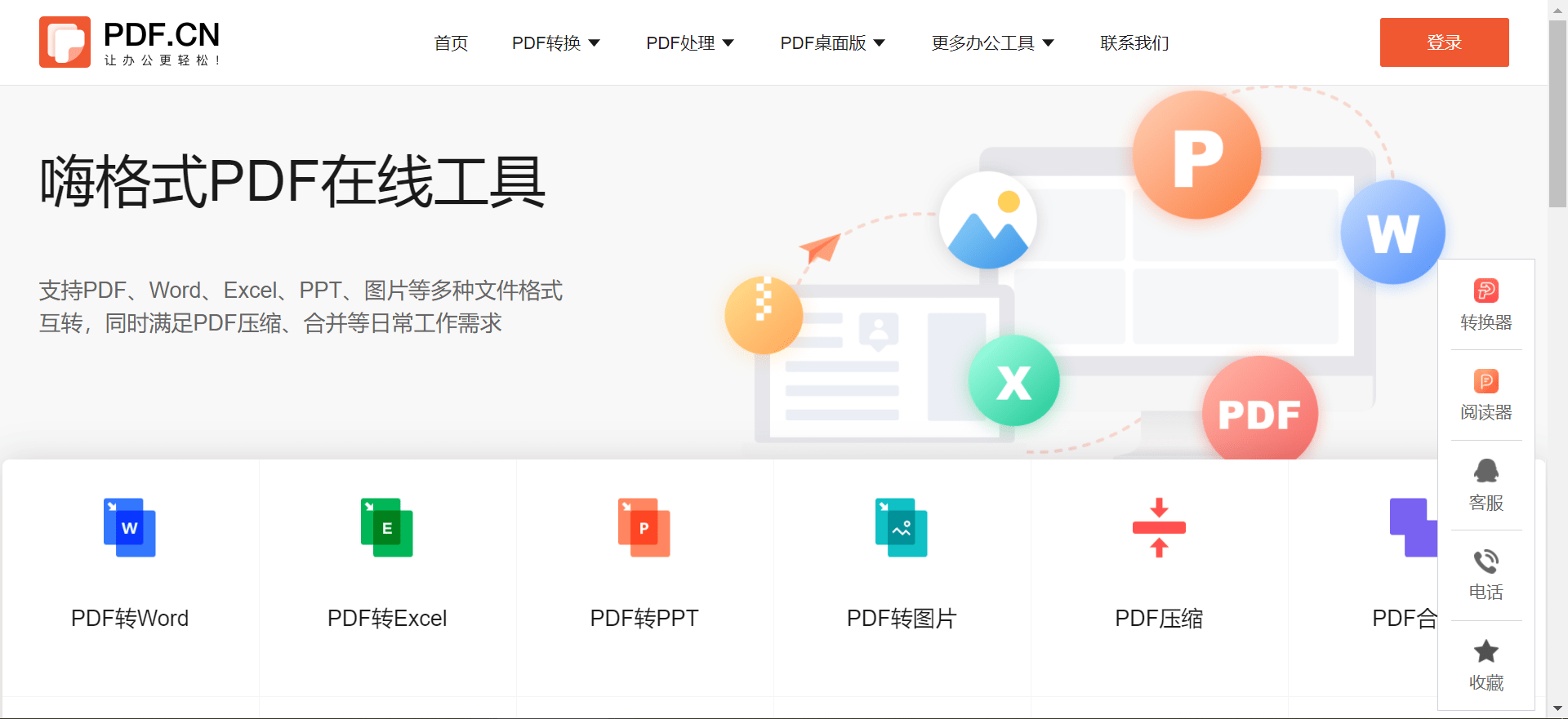Expand the 更多办公工具 dropdown arrow

click(1049, 43)
